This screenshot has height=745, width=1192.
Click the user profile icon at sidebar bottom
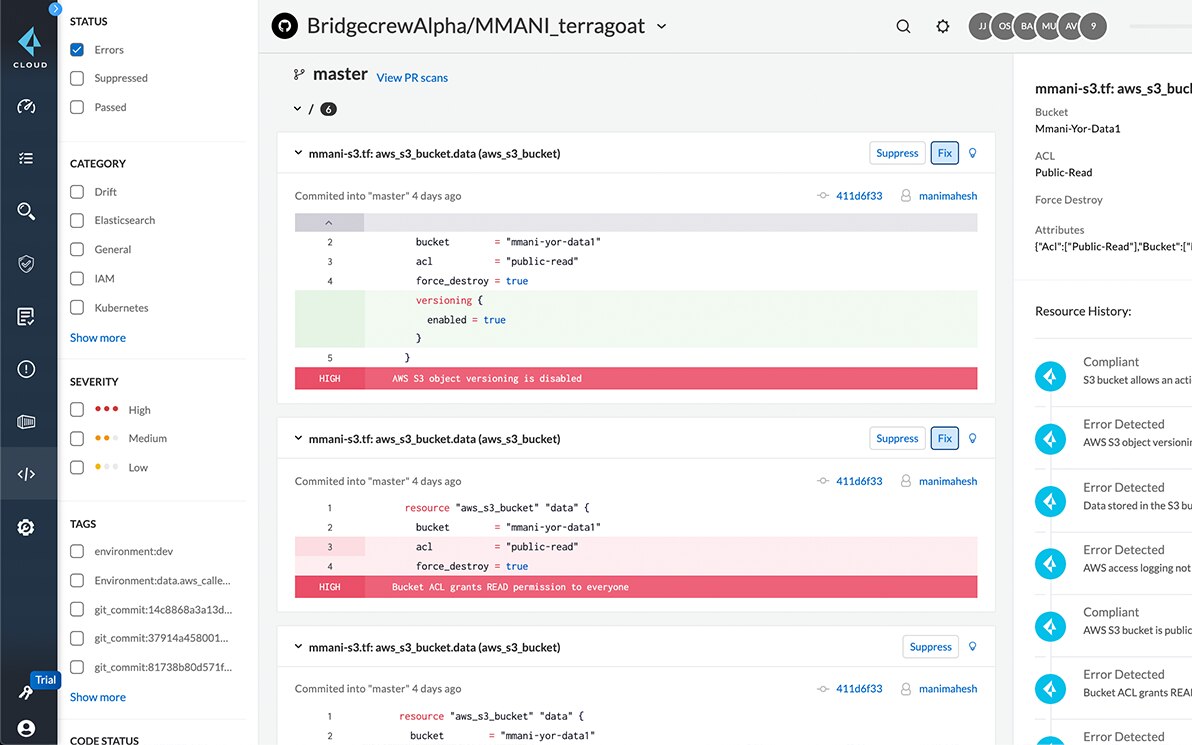(27, 728)
